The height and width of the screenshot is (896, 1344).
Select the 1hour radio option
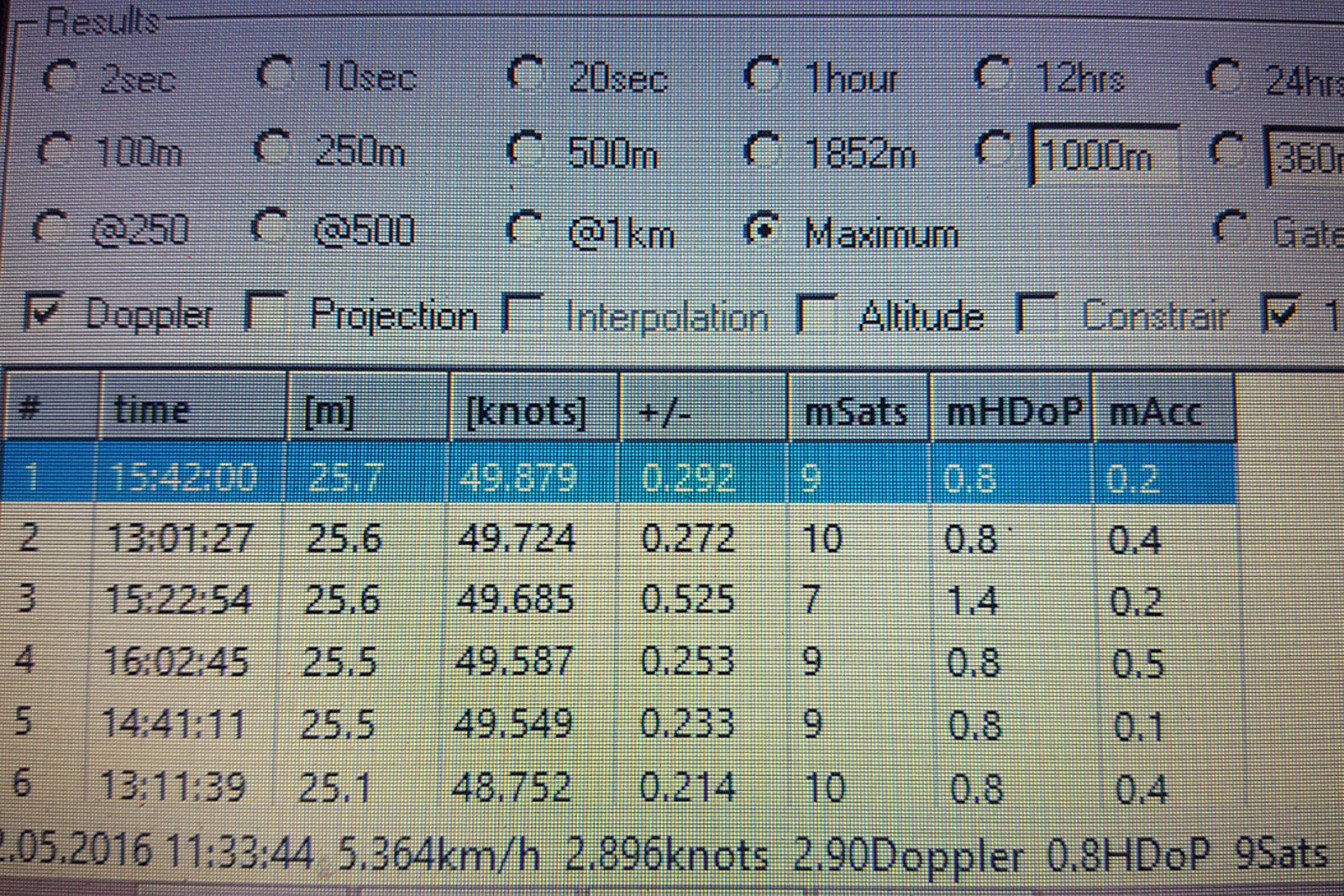pyautogui.click(x=764, y=76)
